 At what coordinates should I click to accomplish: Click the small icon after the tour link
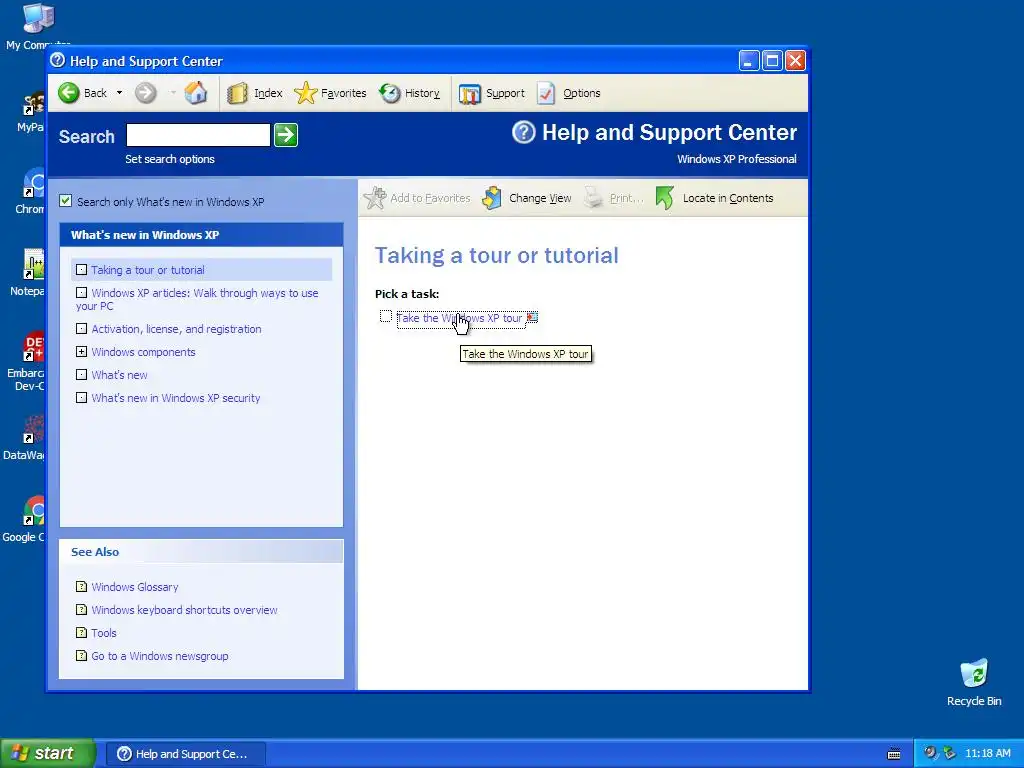532,317
